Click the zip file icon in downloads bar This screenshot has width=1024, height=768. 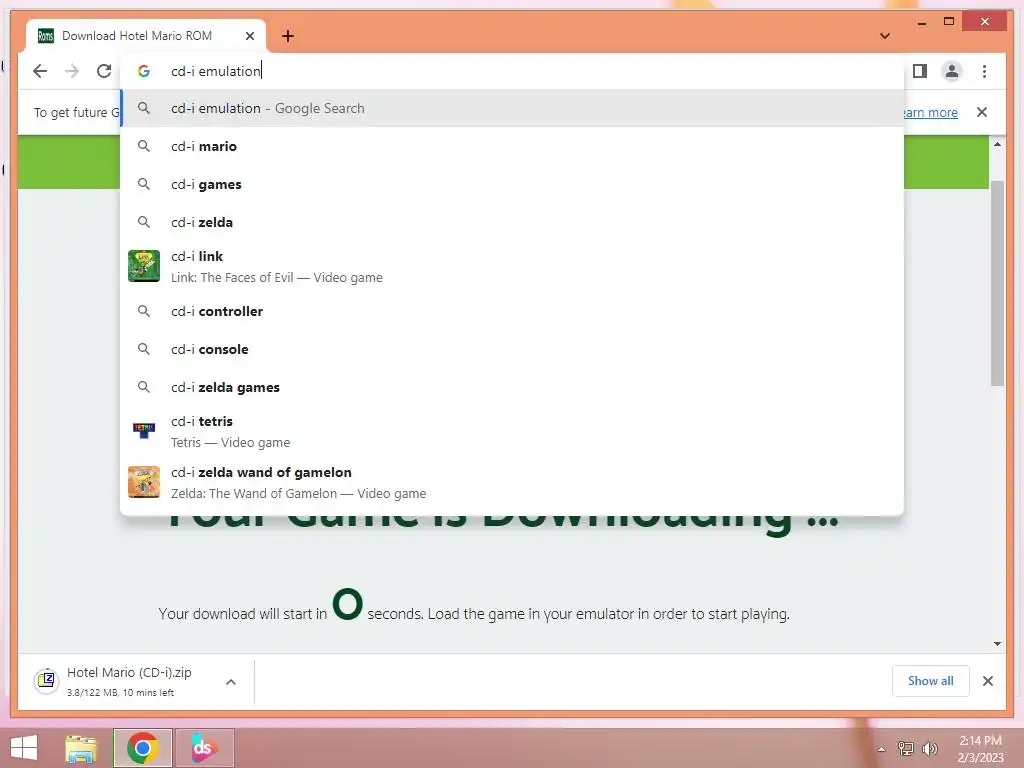(x=46, y=681)
